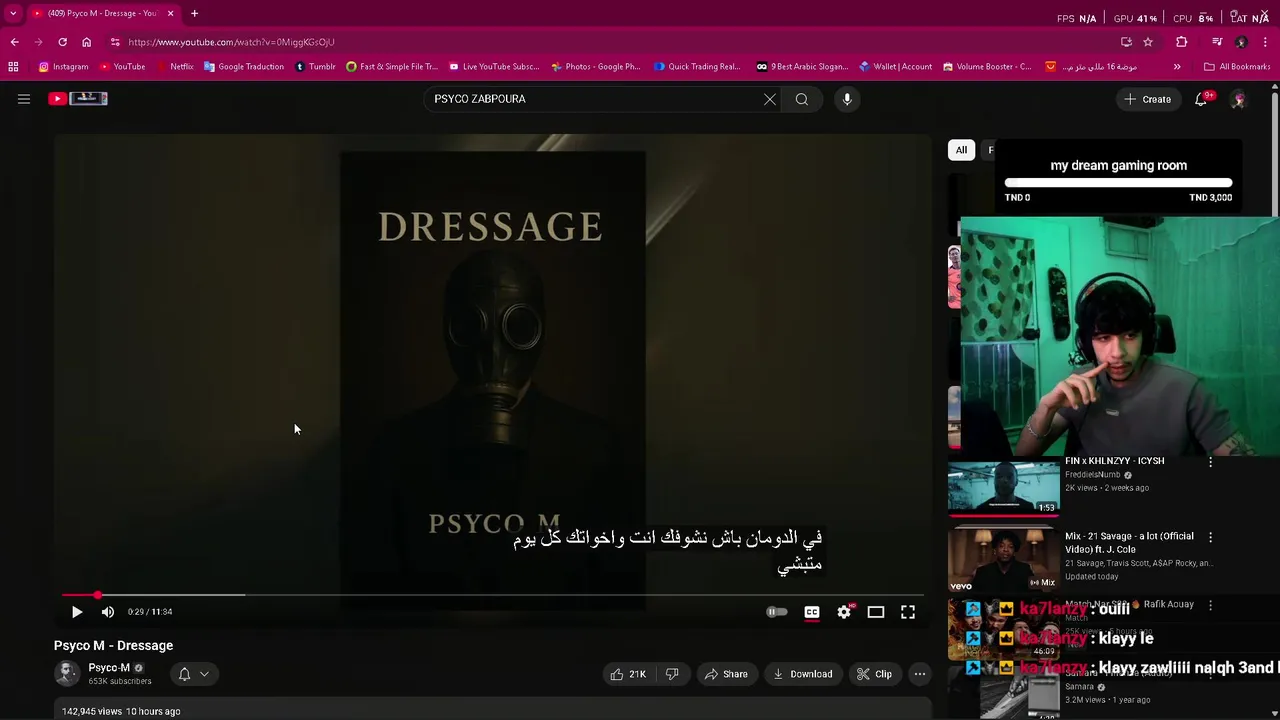Like the video with 21K likes
The width and height of the screenshot is (1280, 720).
pos(628,674)
